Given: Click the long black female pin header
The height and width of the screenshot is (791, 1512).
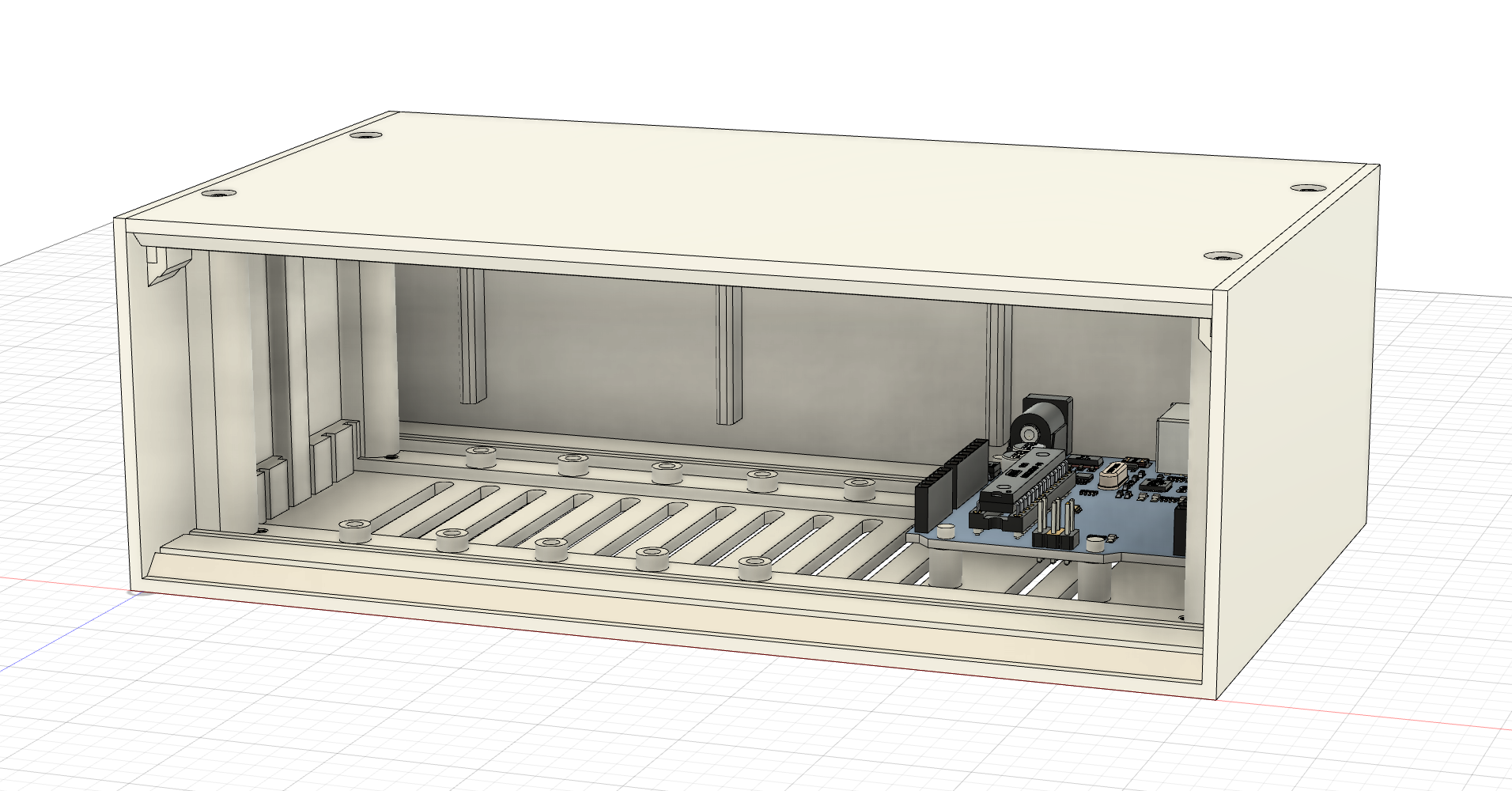Looking at the screenshot, I should pos(951,484).
